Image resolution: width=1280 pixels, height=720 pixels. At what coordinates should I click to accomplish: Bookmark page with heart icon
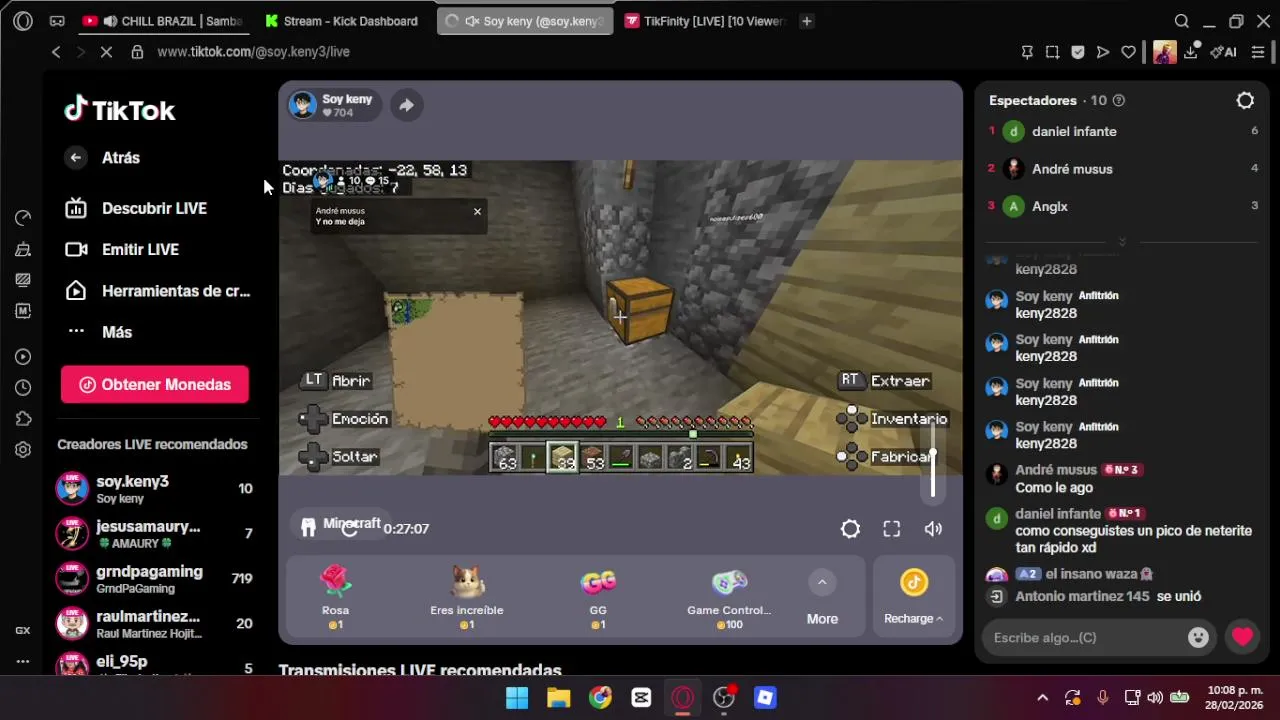pos(1128,52)
